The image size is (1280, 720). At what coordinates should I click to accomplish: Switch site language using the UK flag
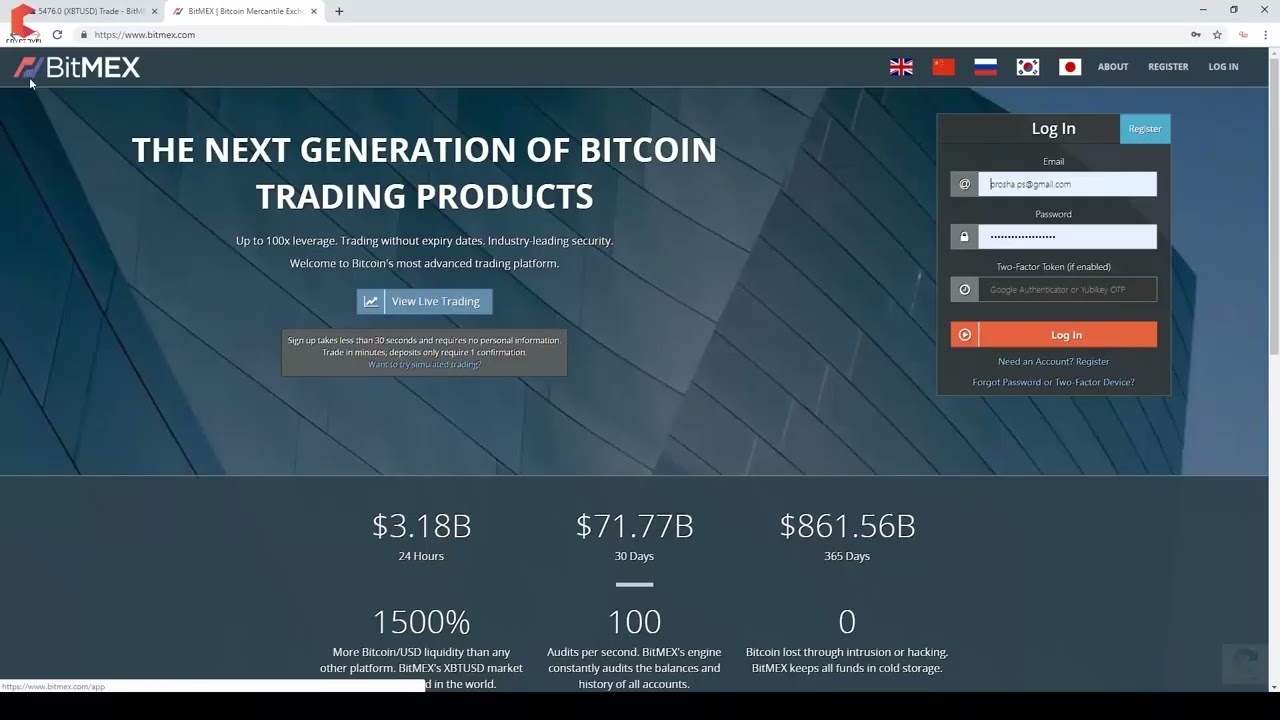pyautogui.click(x=901, y=67)
